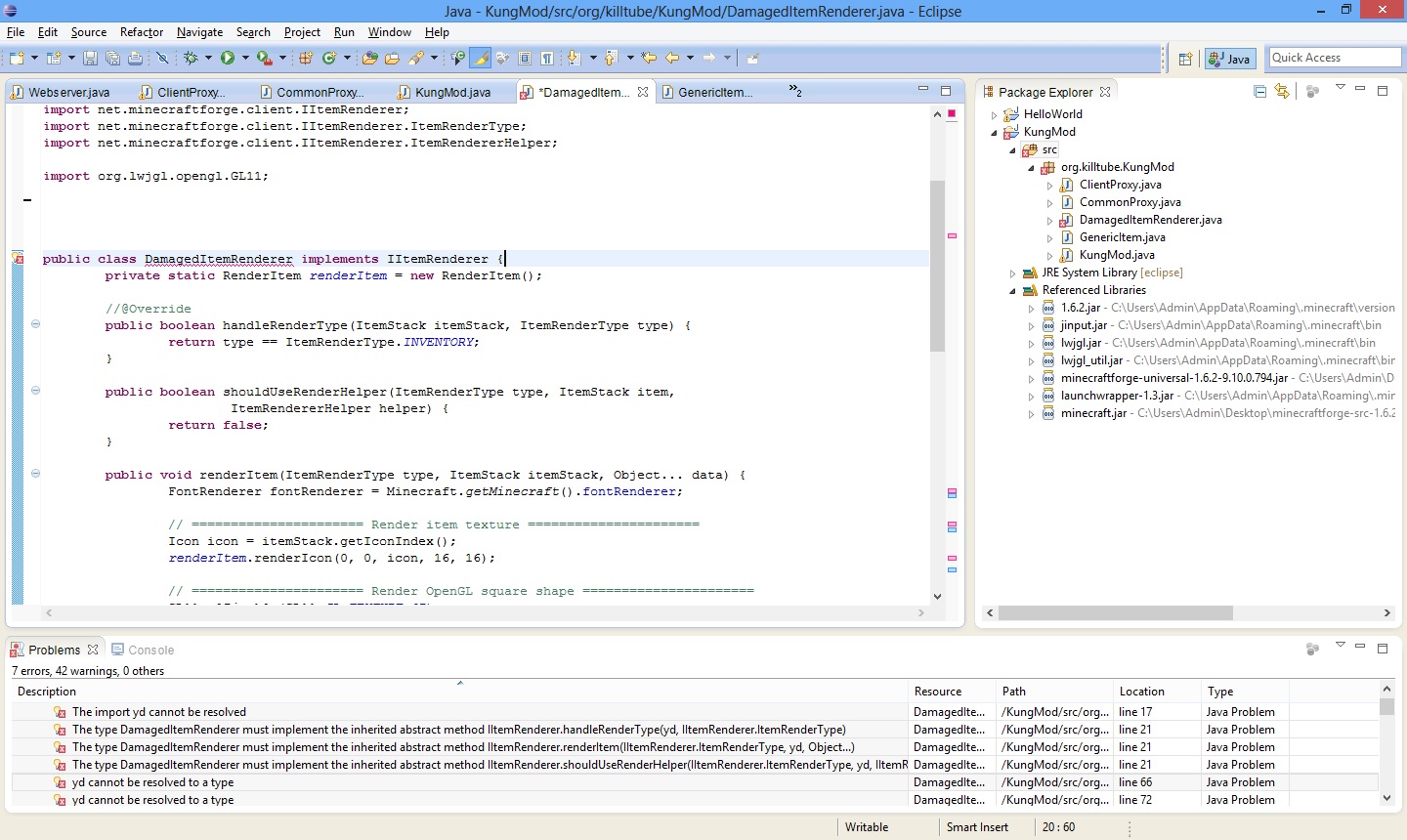Click the Open Perspective icon
1407x840 pixels.
pyautogui.click(x=1185, y=59)
